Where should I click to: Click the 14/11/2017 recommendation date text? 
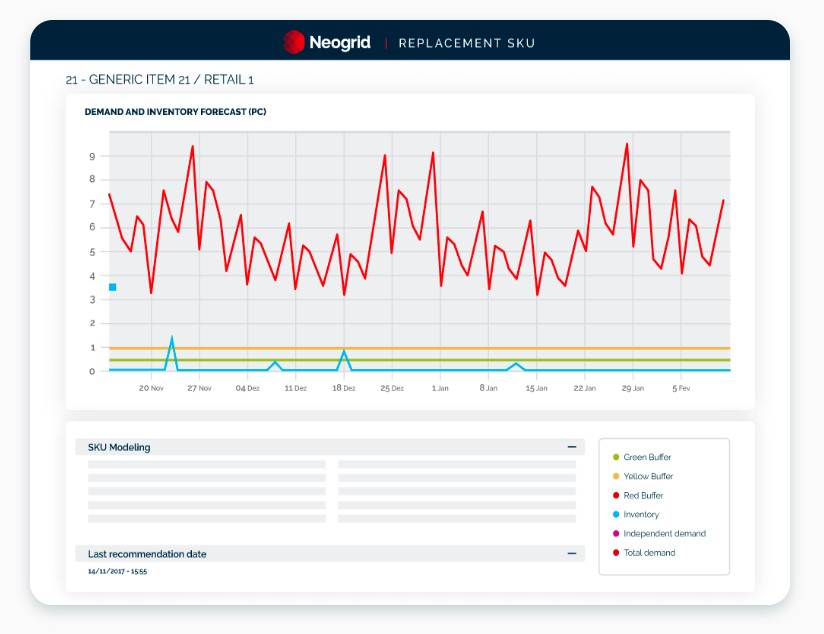coord(118,571)
